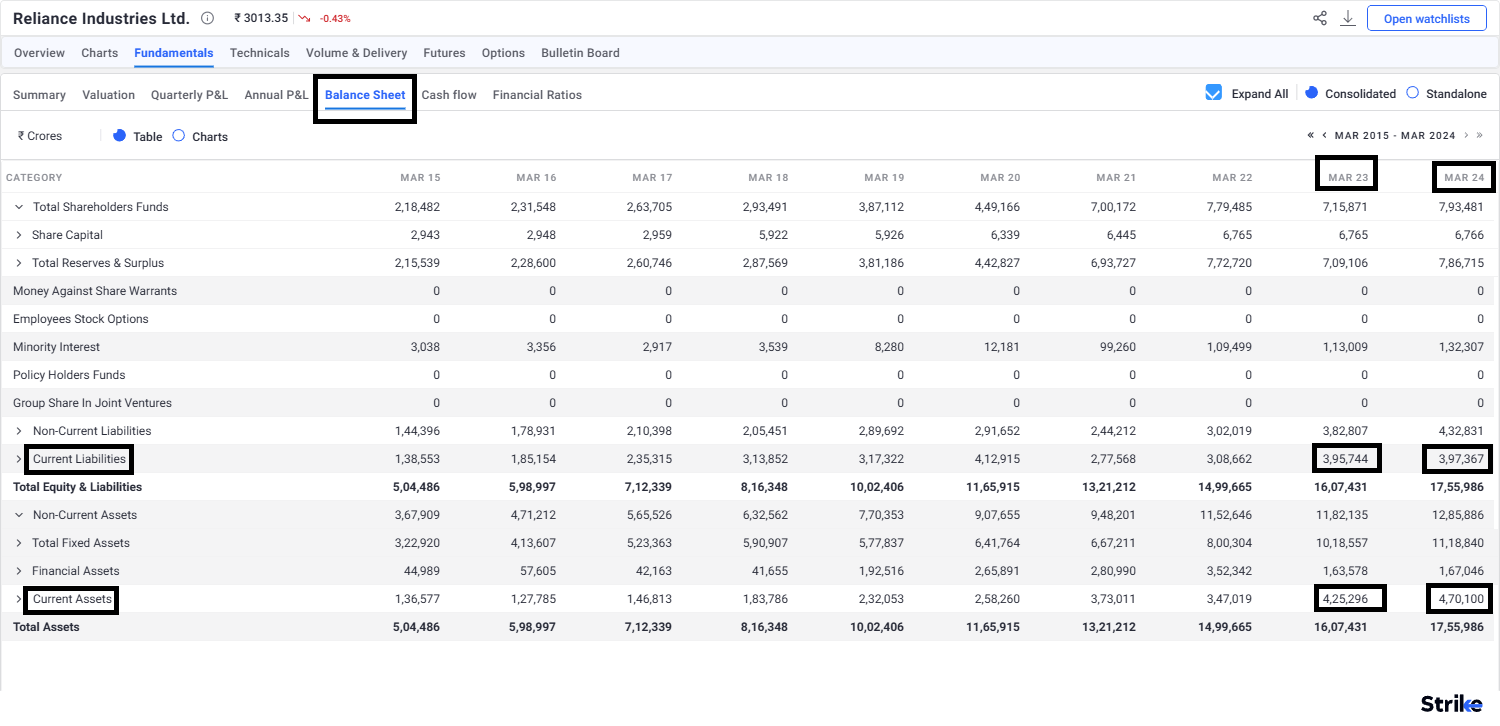1500x726 pixels.
Task: Go to previous period with single-left arrow
Action: pyautogui.click(x=1324, y=135)
